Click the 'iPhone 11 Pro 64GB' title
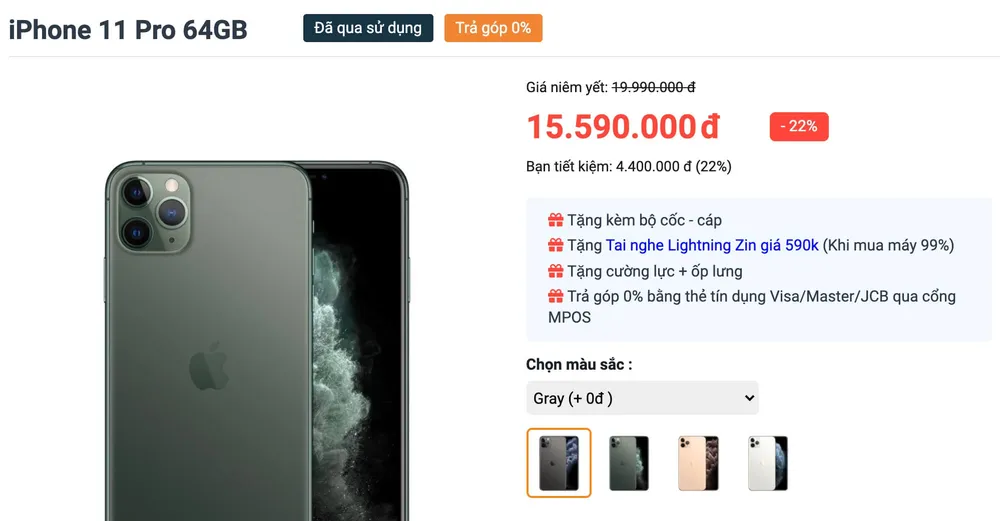This screenshot has width=1000, height=521. 128,30
